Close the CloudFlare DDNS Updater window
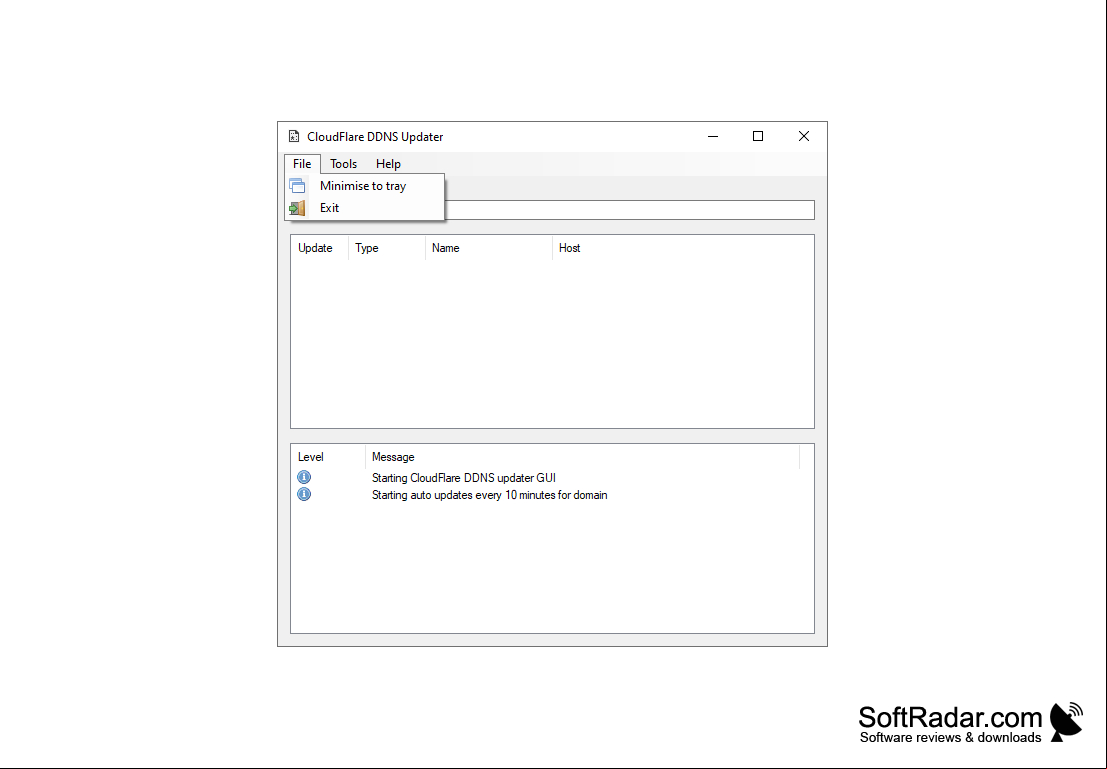The height and width of the screenshot is (769, 1107). coord(803,136)
